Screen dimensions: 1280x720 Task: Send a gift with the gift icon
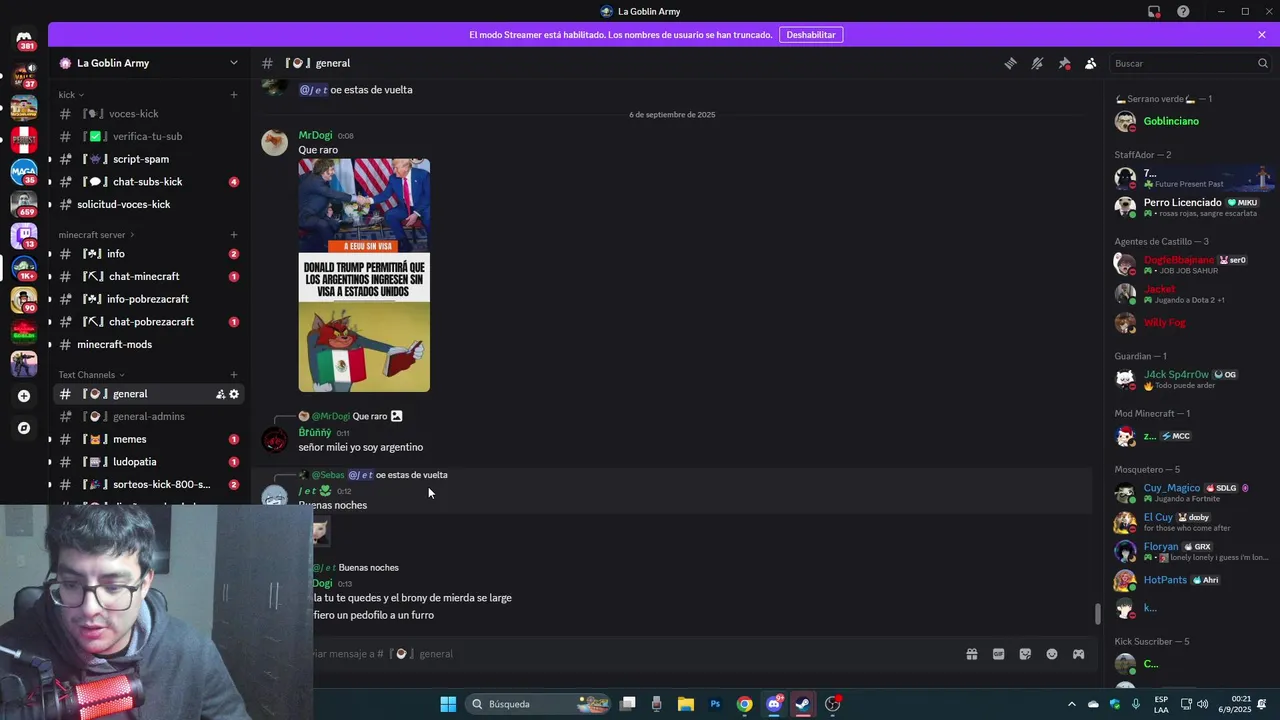pyautogui.click(x=971, y=654)
